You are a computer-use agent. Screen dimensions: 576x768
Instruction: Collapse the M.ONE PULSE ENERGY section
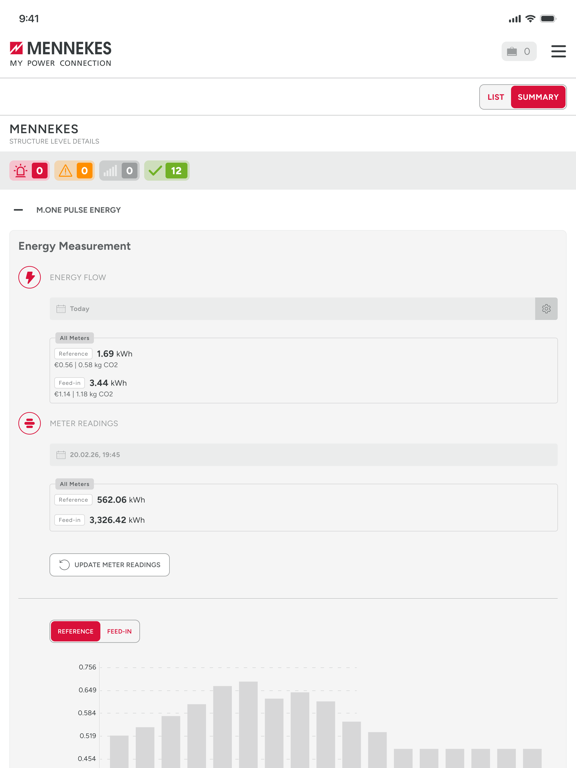click(x=19, y=210)
